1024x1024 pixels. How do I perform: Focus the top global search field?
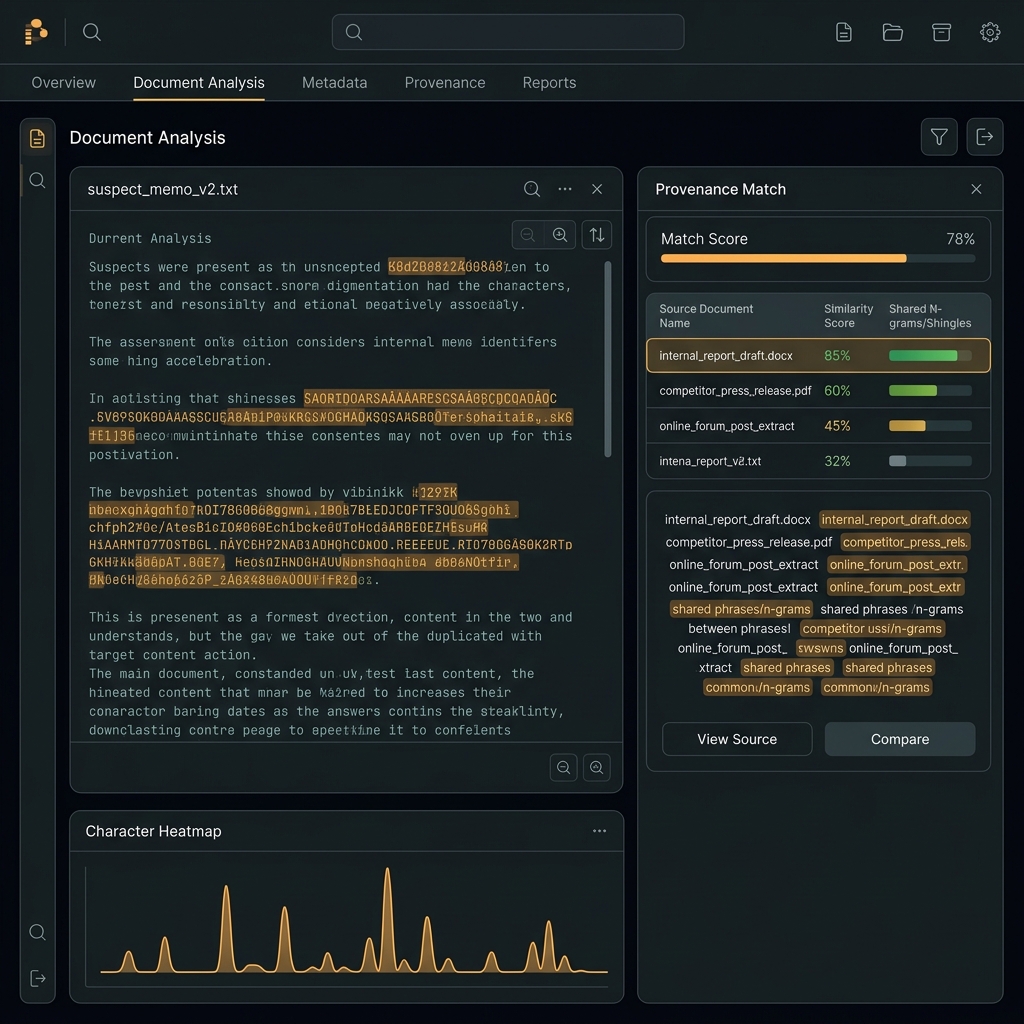click(x=507, y=32)
